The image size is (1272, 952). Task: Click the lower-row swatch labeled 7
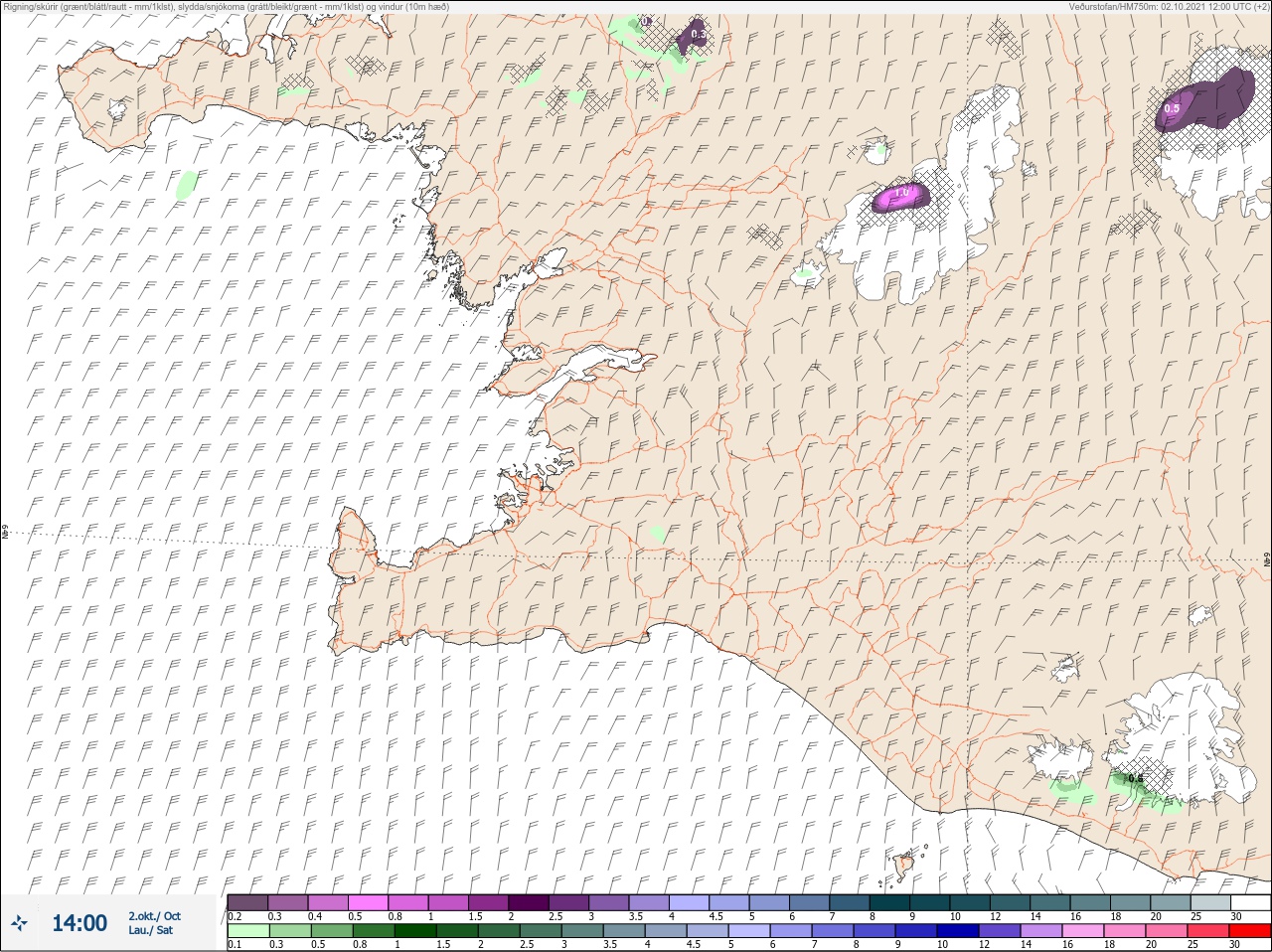click(833, 931)
